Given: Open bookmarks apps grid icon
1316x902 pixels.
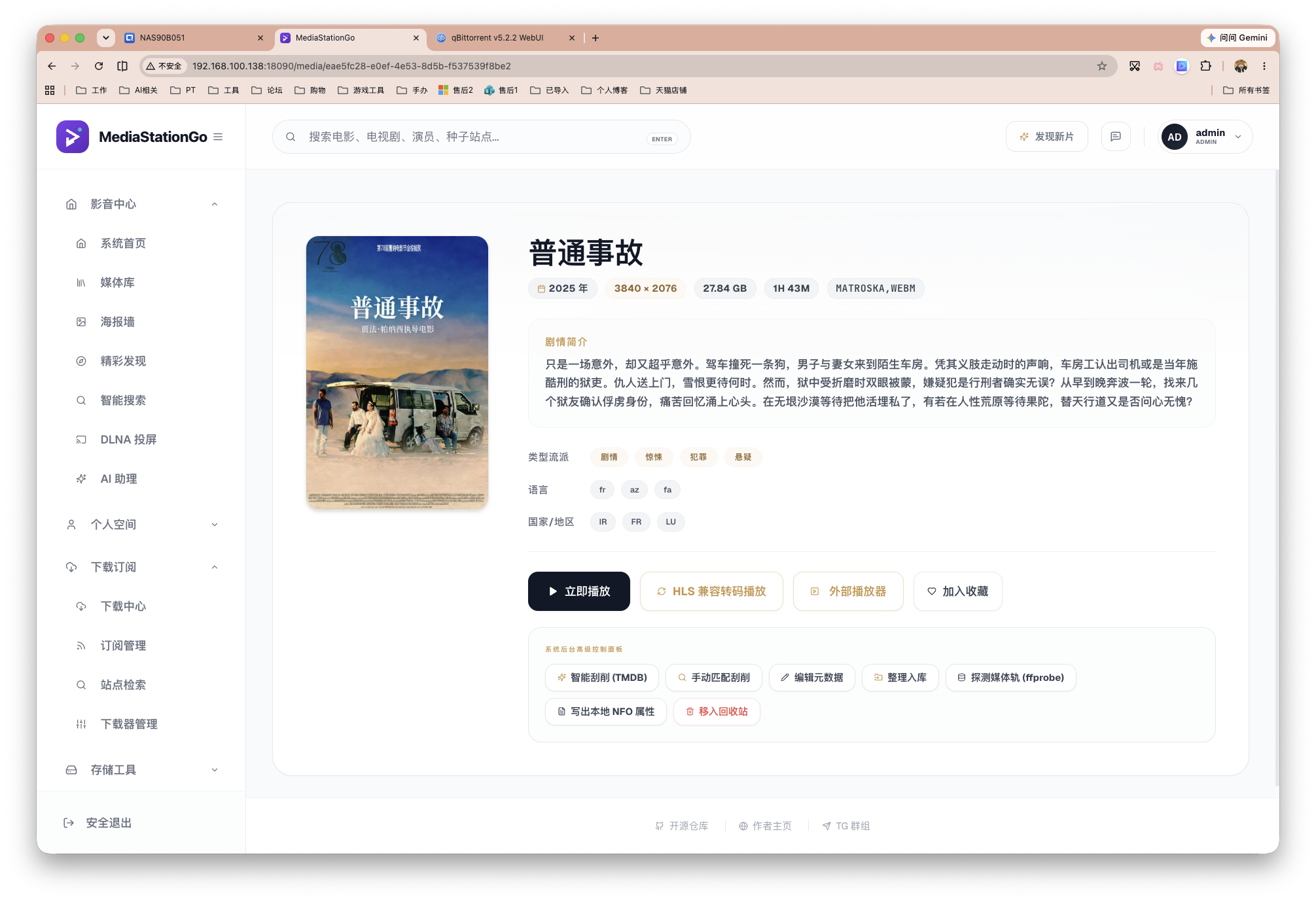Looking at the screenshot, I should click(50, 90).
